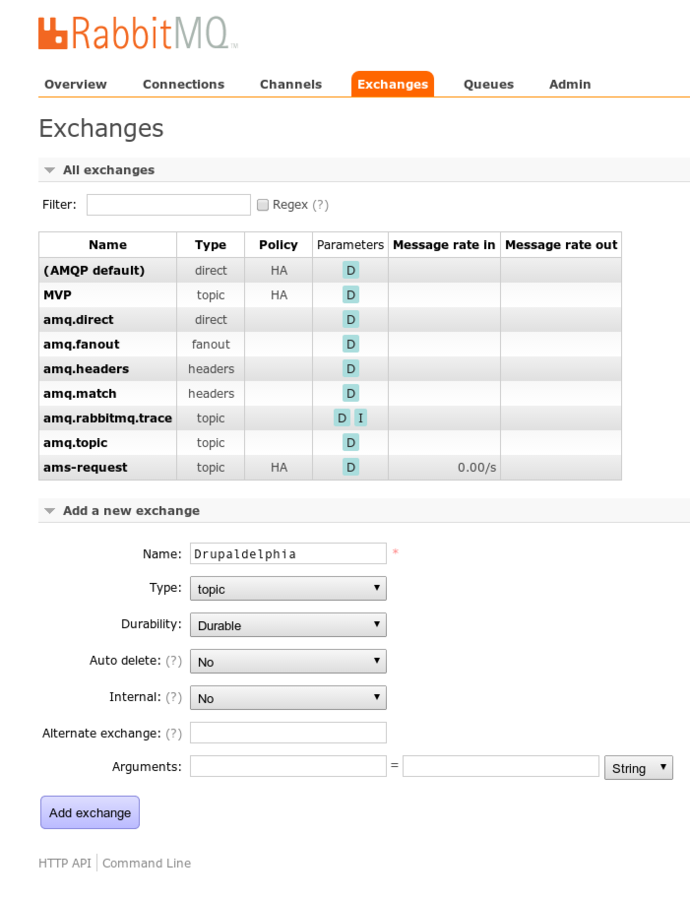Click the Alternate exchange input field
Image resolution: width=690 pixels, height=900 pixels.
[288, 732]
